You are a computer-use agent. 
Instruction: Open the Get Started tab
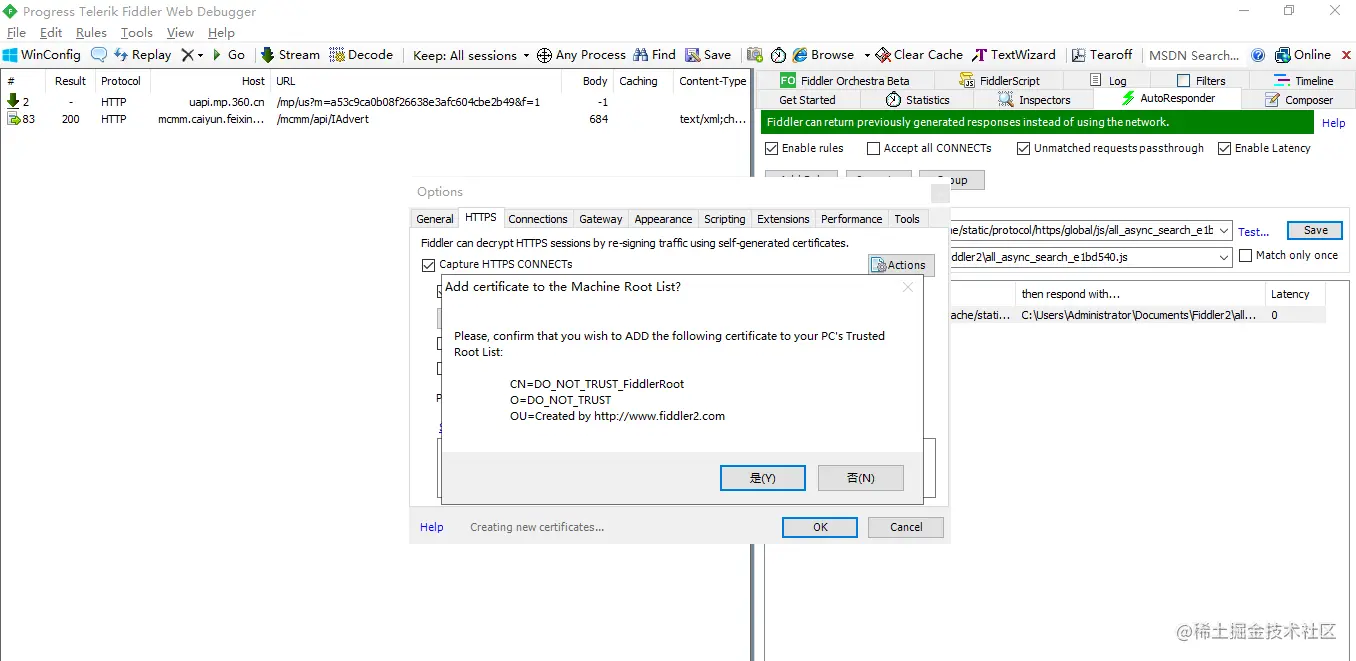[x=807, y=100]
